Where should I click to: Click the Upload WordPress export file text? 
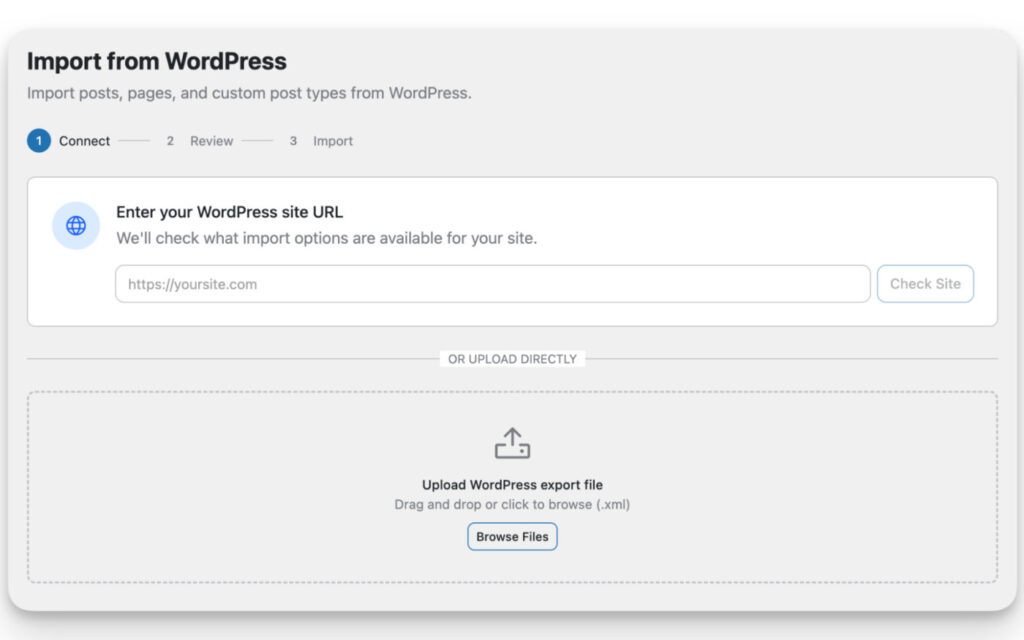tap(512, 483)
